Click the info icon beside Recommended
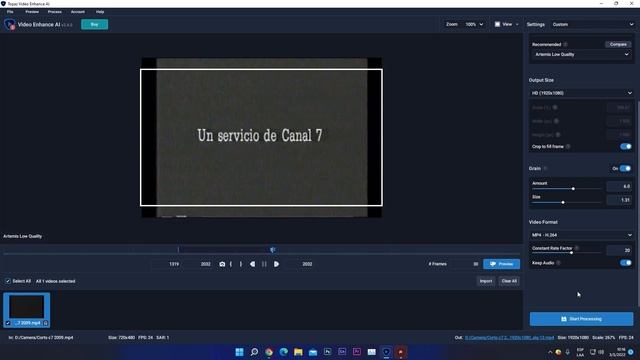Screen dimensions: 640x360 point(566,44)
